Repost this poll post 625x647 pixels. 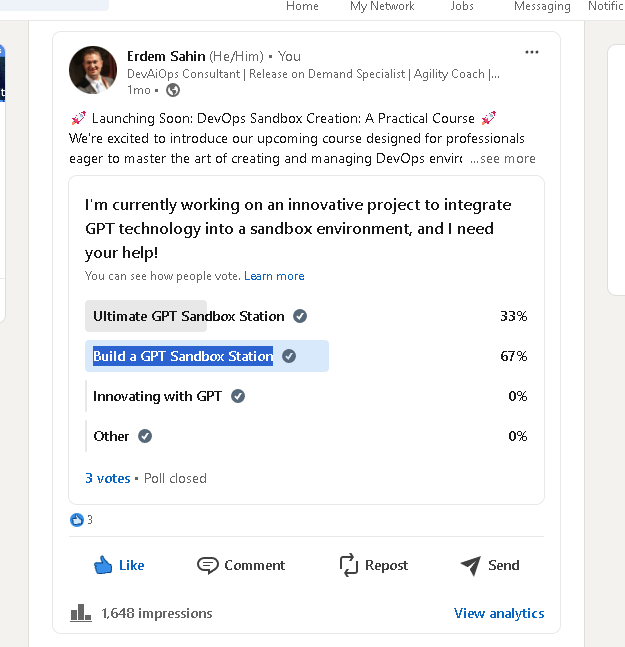[x=374, y=565]
